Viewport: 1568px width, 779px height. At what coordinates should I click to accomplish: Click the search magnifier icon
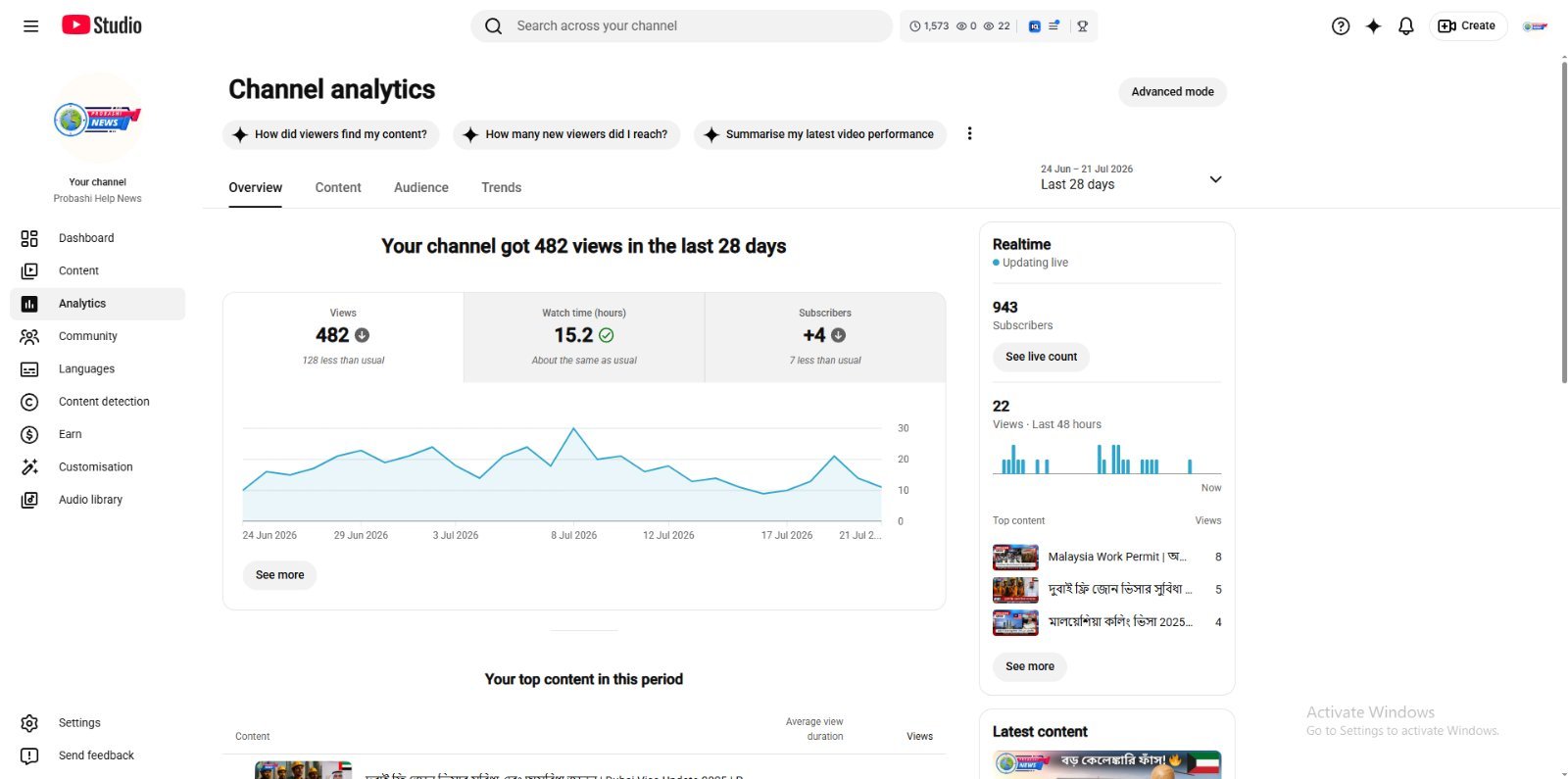[494, 26]
